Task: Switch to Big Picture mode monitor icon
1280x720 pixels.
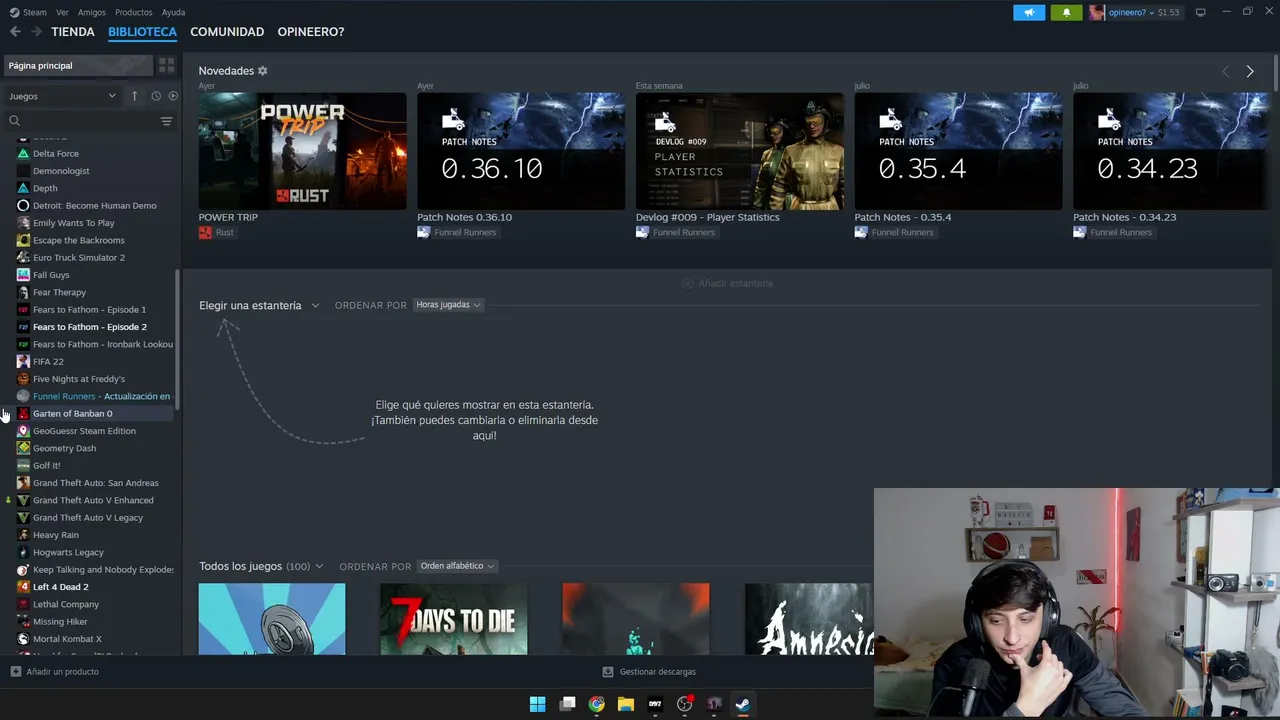Action: tap(1200, 12)
